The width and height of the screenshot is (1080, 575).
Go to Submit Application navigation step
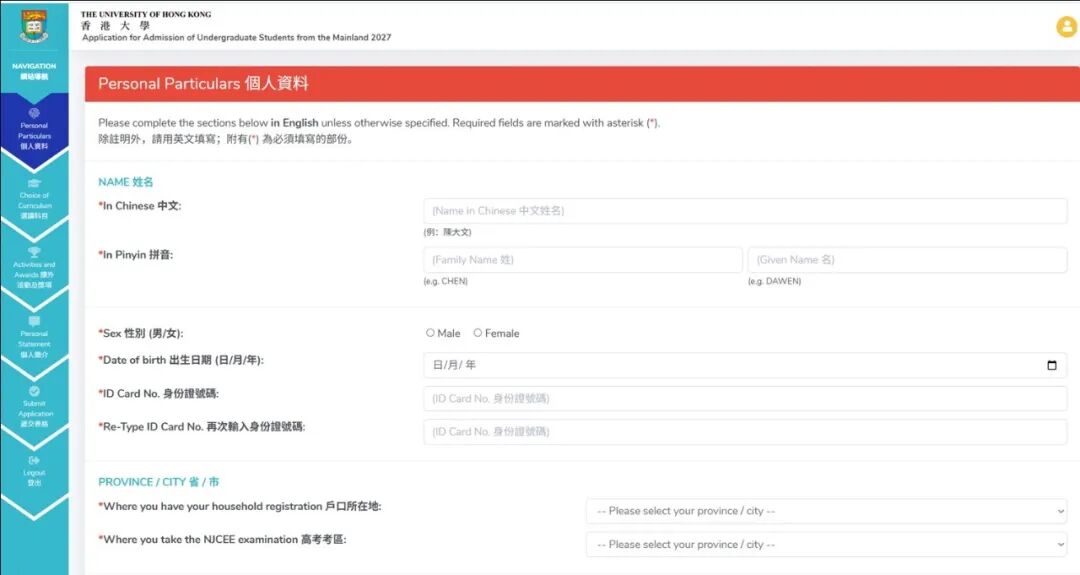[34, 408]
